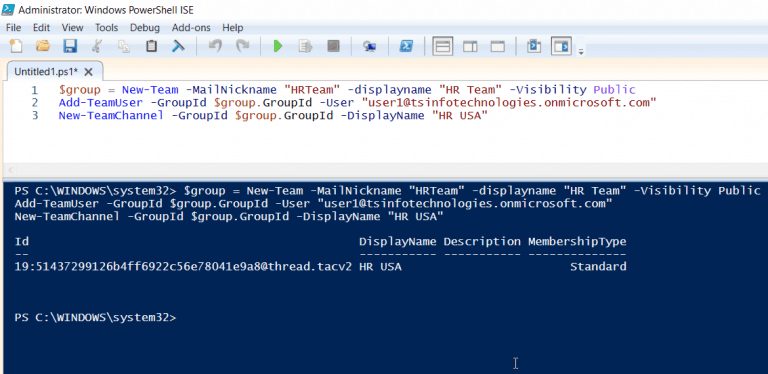Screen dimensions: 768x374
Task: Open the Debug menu
Action: tap(144, 28)
